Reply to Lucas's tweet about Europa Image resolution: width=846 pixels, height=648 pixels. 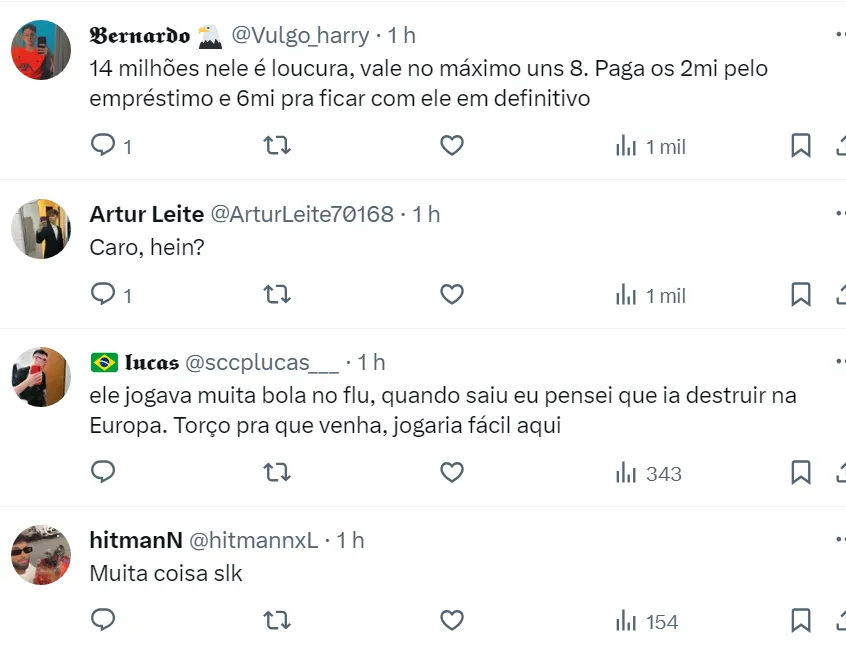coord(104,472)
